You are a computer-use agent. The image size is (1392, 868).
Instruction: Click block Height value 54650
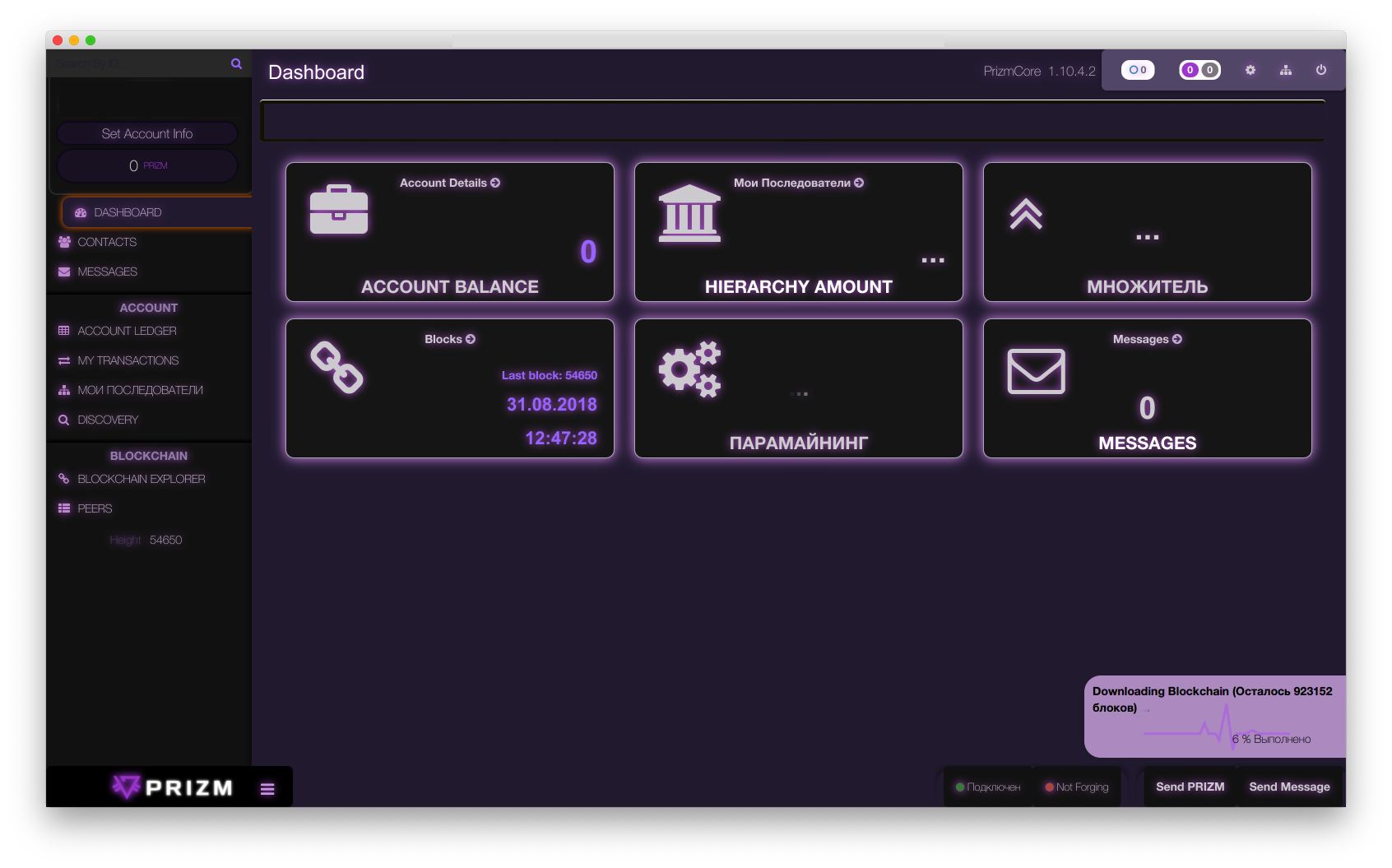pyautogui.click(x=166, y=540)
